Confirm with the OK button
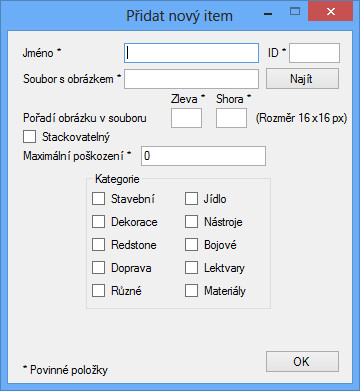Screen dimensions: 360x391 pyautogui.click(x=302, y=362)
